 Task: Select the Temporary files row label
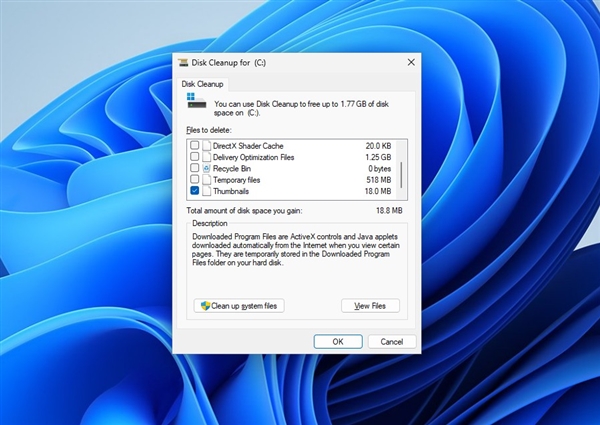pos(236,180)
